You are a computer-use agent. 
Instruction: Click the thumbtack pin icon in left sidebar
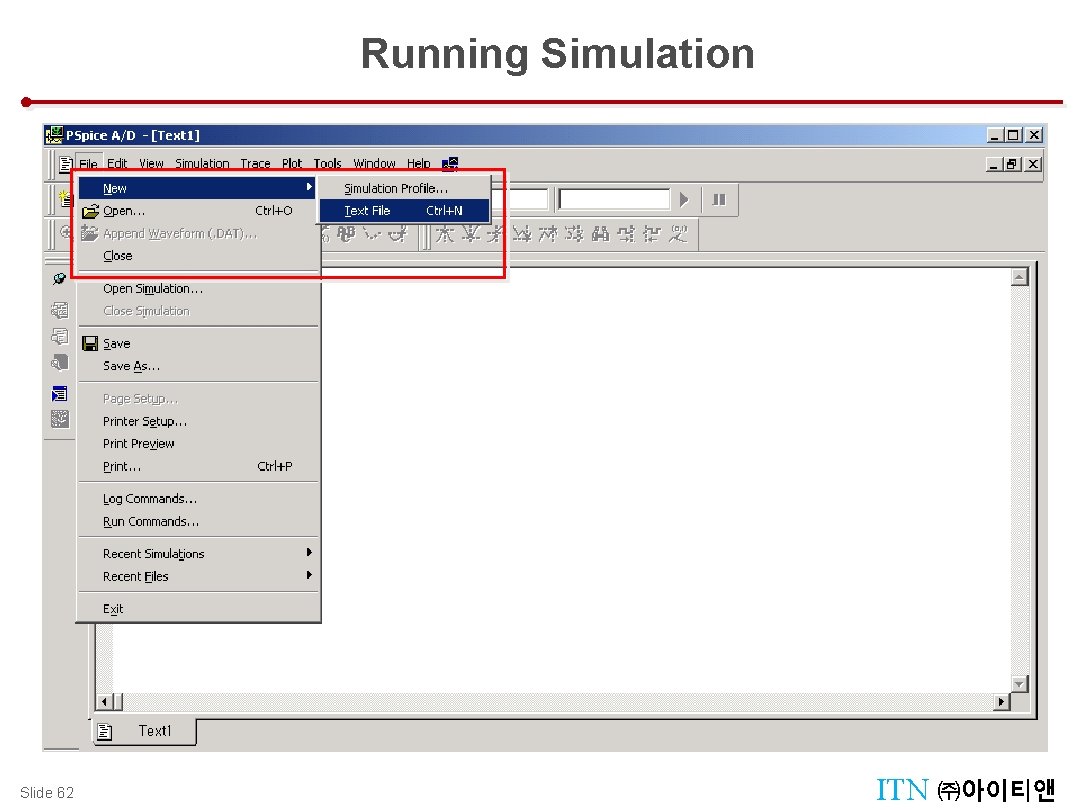click(x=60, y=279)
